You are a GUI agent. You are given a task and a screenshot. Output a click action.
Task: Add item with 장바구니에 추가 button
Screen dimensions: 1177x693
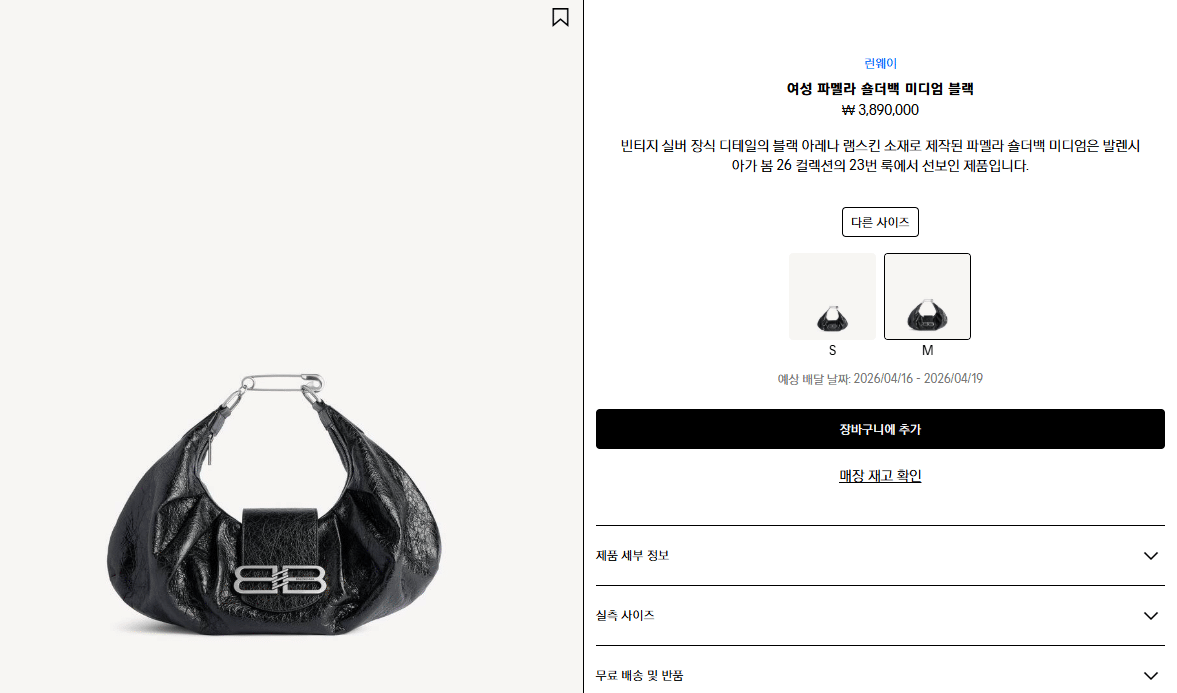[880, 429]
